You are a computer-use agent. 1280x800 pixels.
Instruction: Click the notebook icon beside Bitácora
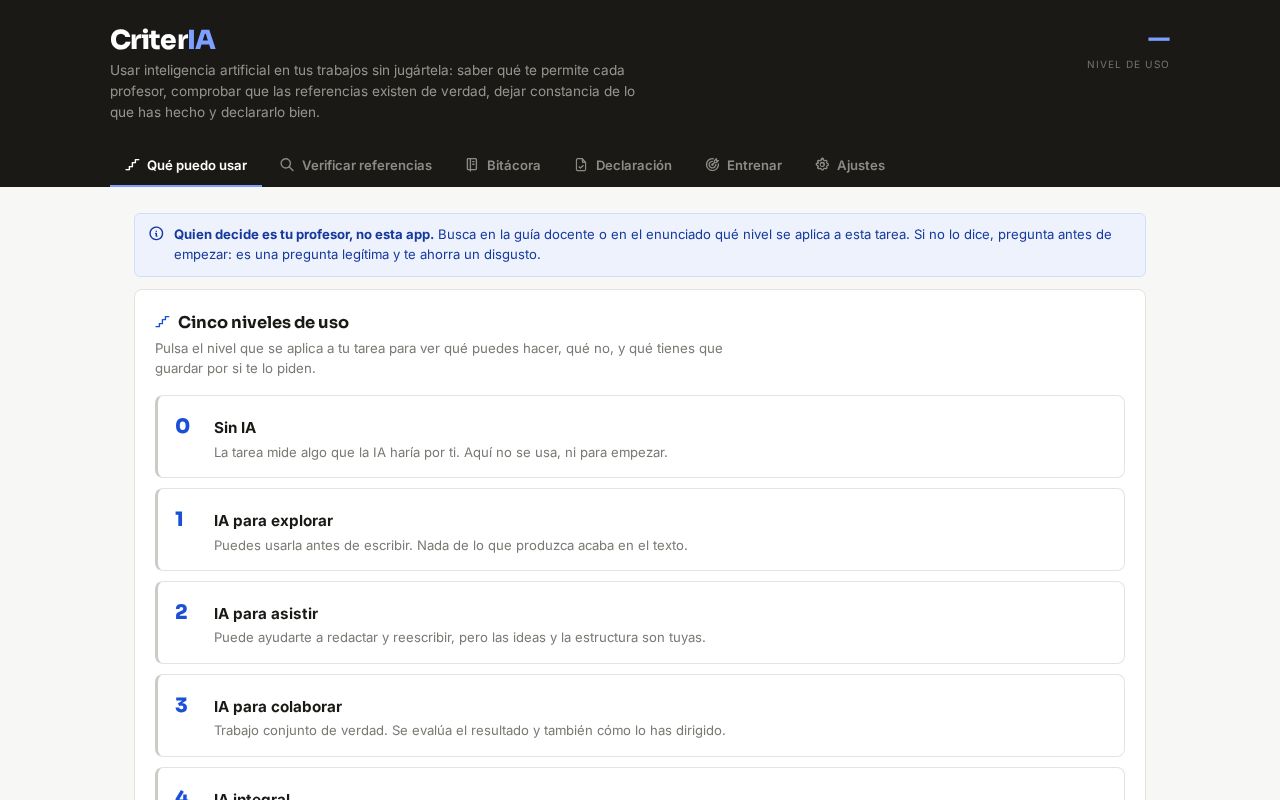point(472,165)
